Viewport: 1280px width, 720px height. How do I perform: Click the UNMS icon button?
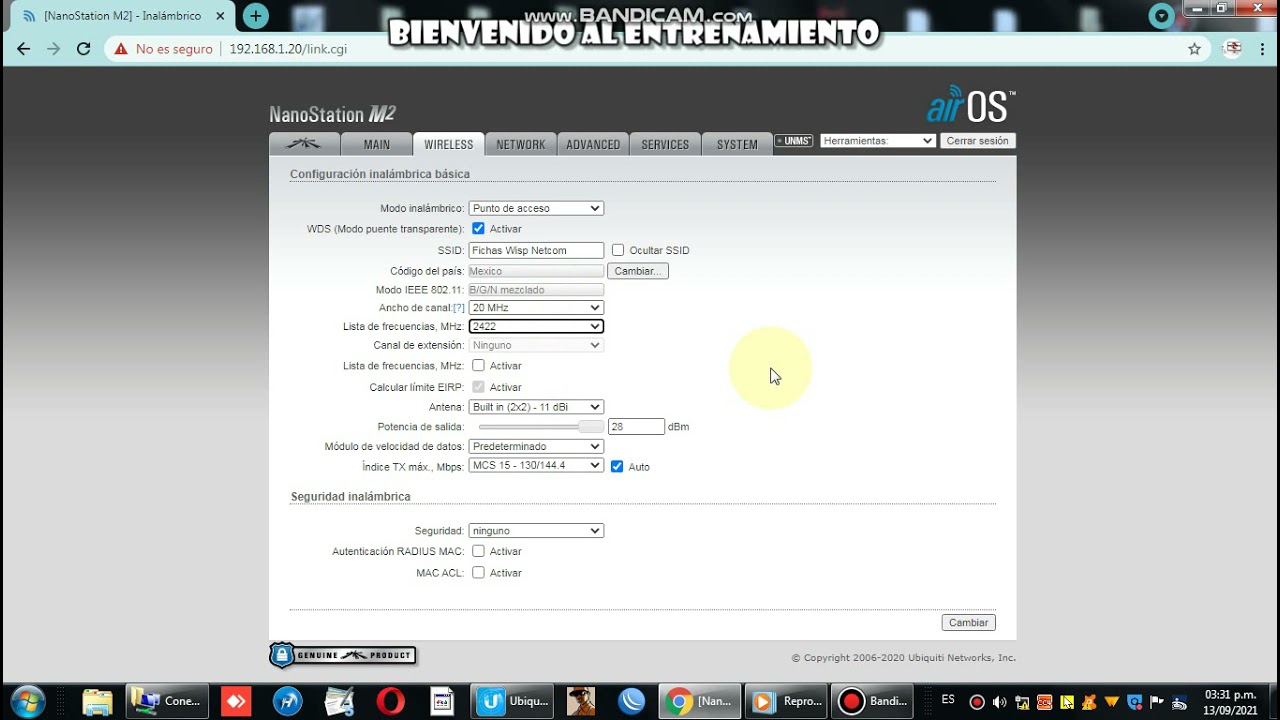click(794, 141)
